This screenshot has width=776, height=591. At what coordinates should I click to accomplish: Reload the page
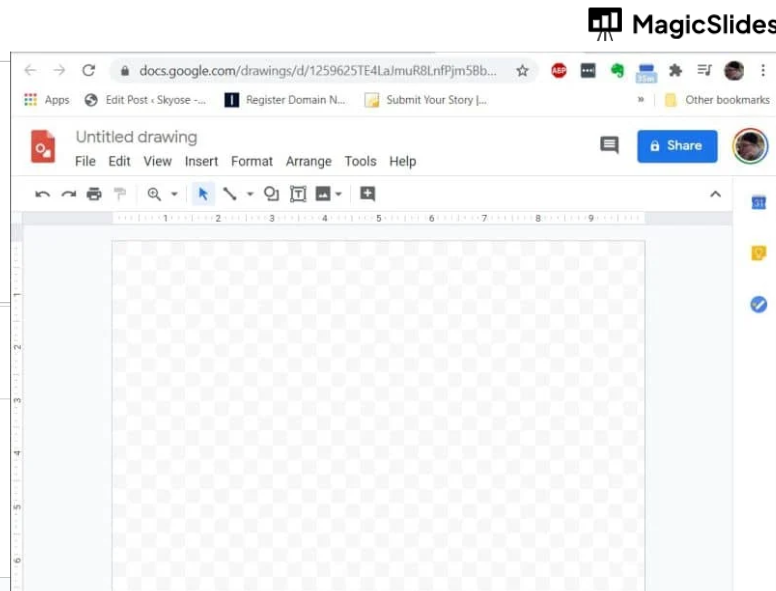tap(89, 70)
